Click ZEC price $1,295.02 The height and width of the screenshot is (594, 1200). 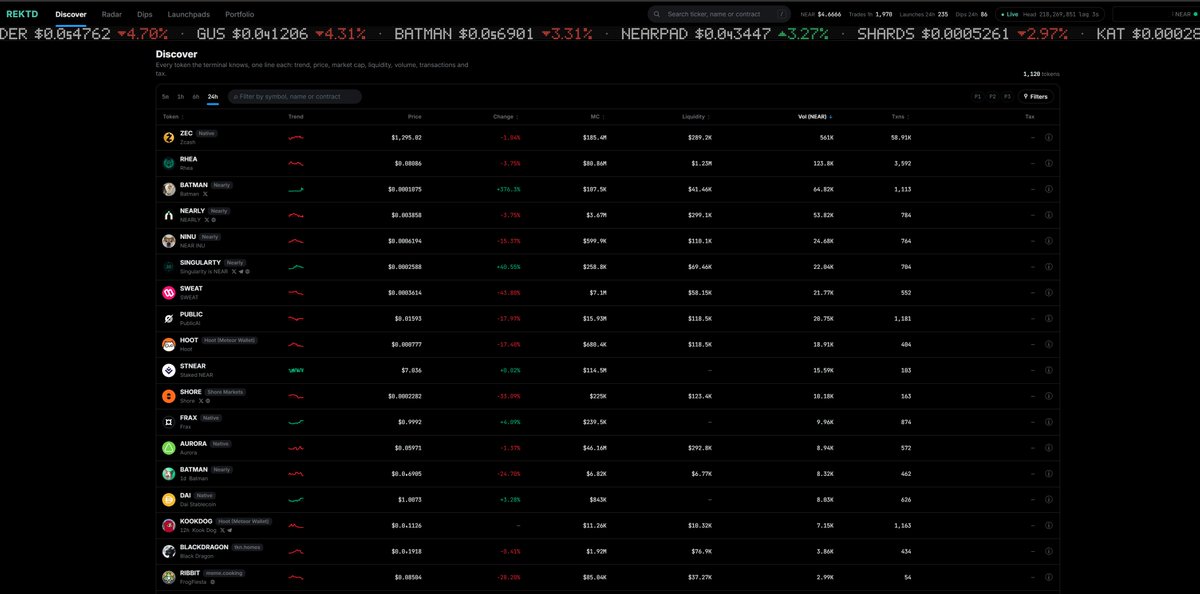[x=406, y=137]
